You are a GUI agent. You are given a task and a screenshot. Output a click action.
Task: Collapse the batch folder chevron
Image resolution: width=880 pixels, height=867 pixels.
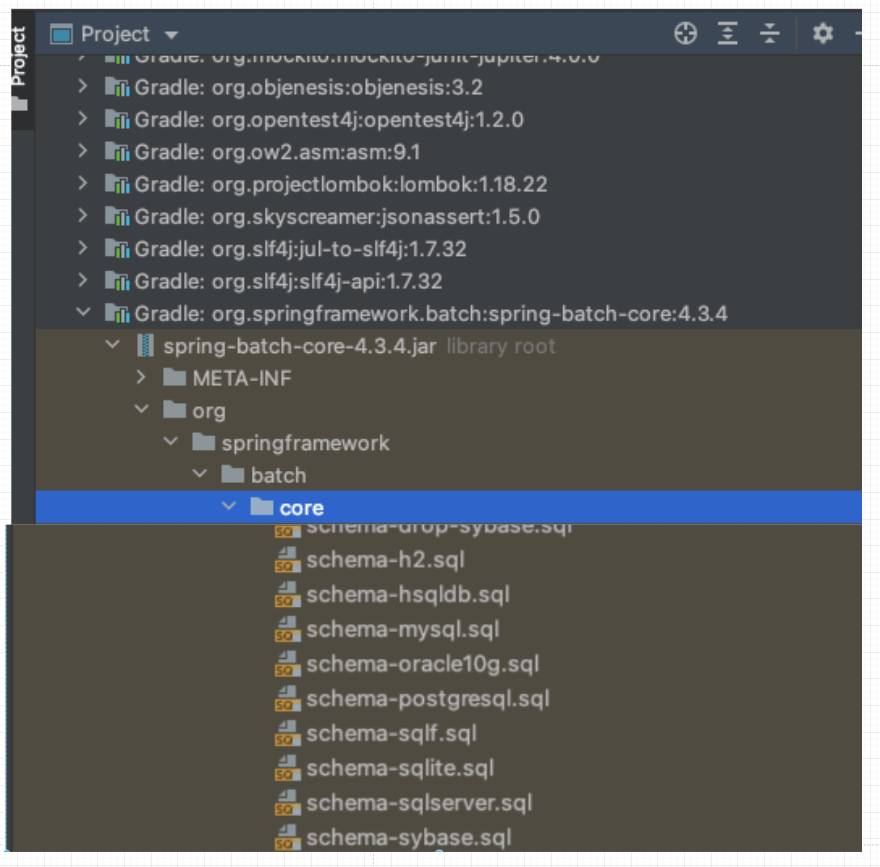point(200,474)
